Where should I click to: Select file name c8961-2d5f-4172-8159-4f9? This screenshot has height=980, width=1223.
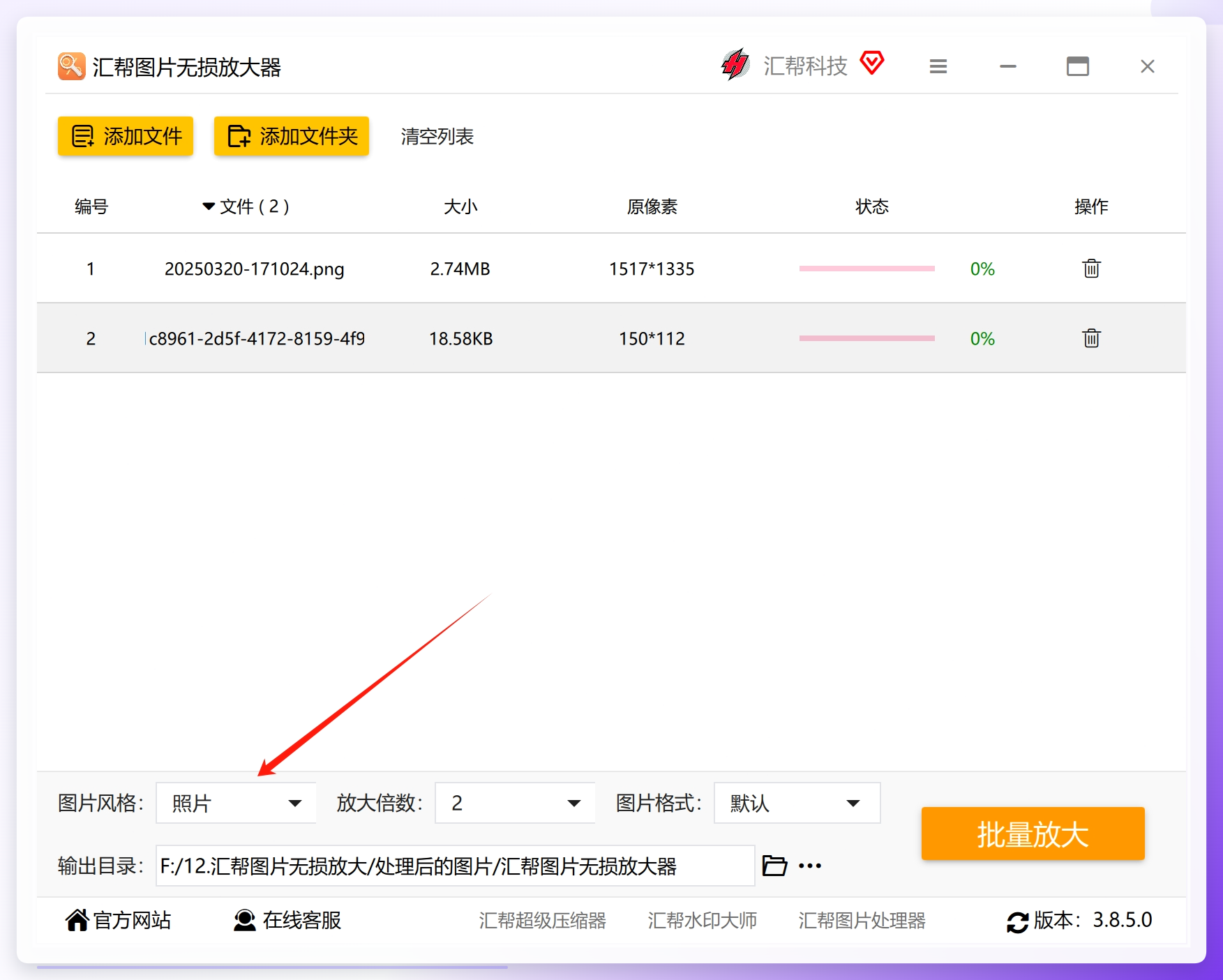click(x=257, y=339)
